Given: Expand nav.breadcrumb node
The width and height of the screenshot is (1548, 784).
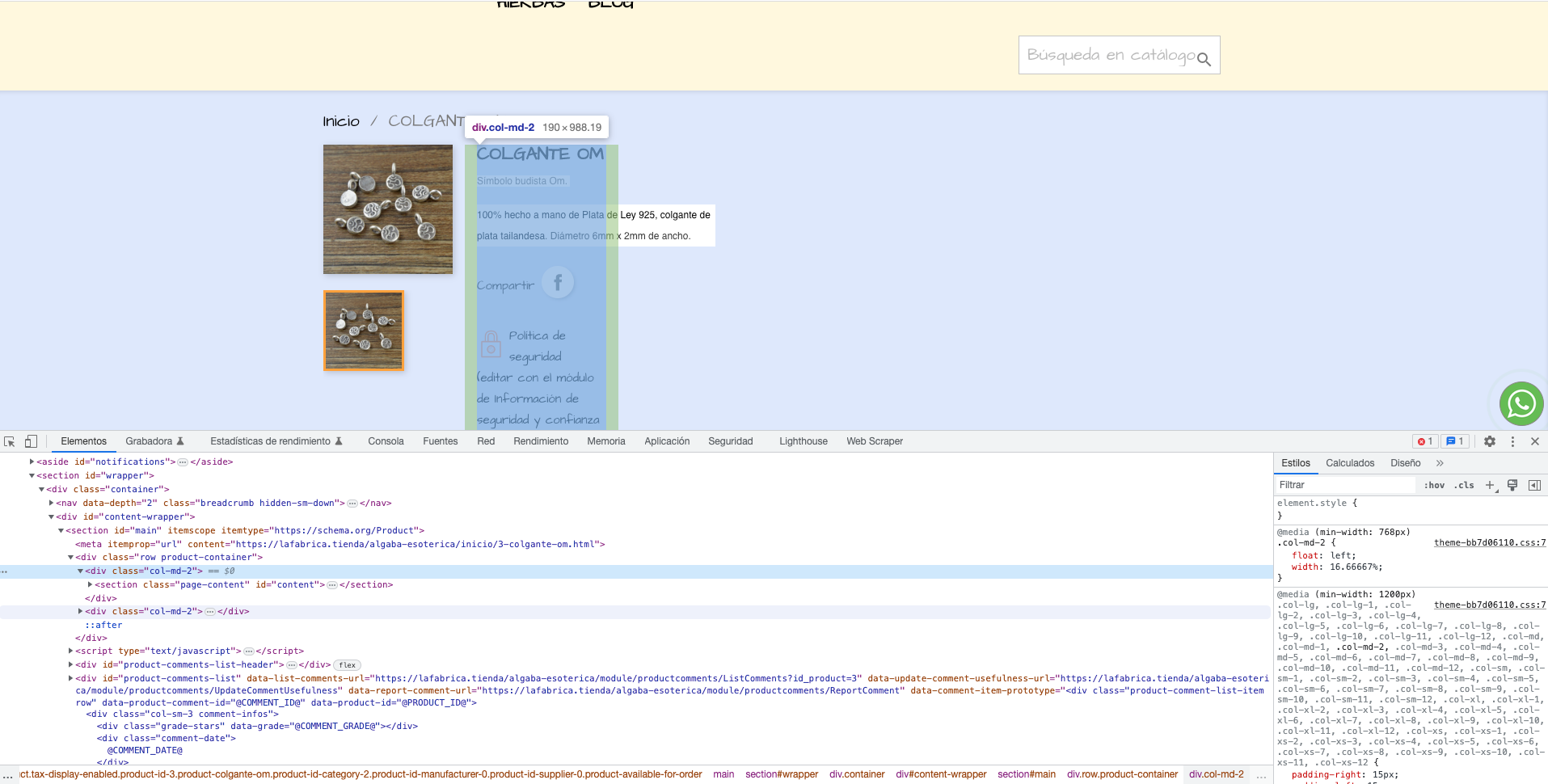Looking at the screenshot, I should (x=51, y=503).
